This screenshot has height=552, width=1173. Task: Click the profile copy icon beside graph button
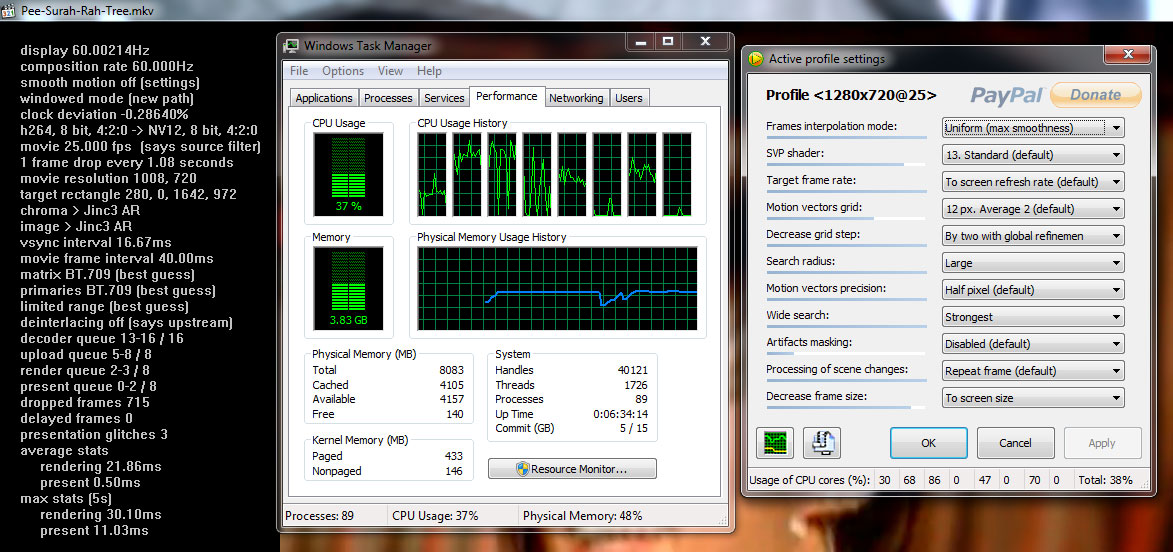822,442
